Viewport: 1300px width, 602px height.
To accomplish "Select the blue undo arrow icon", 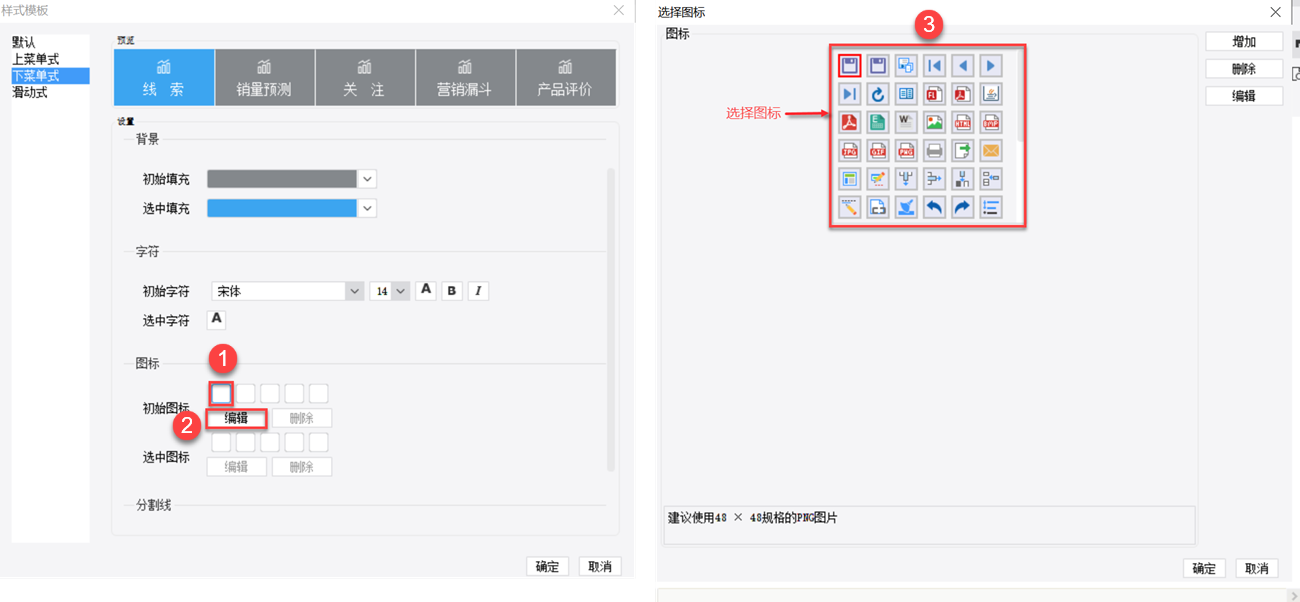I will 934,207.
